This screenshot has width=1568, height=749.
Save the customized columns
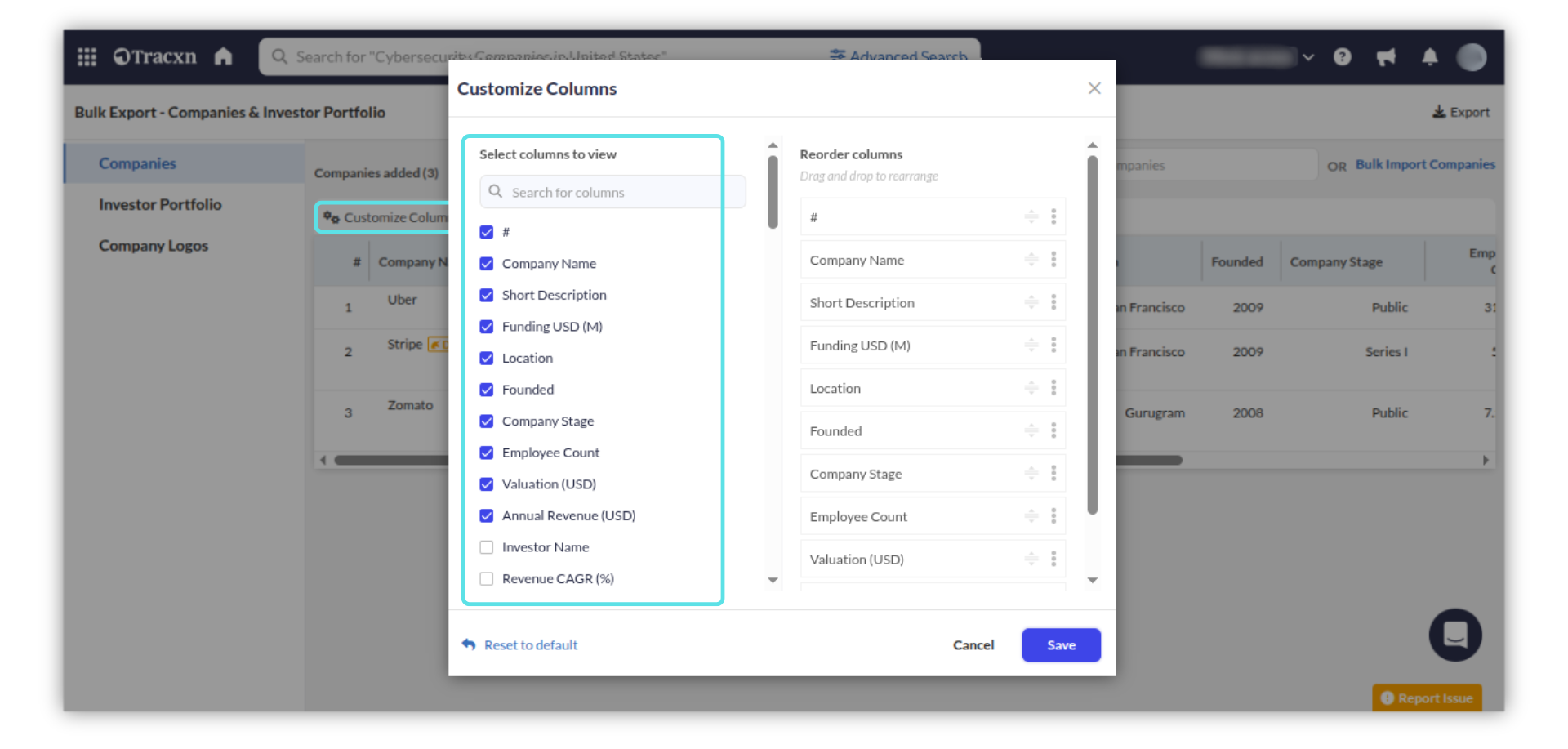[x=1061, y=645]
